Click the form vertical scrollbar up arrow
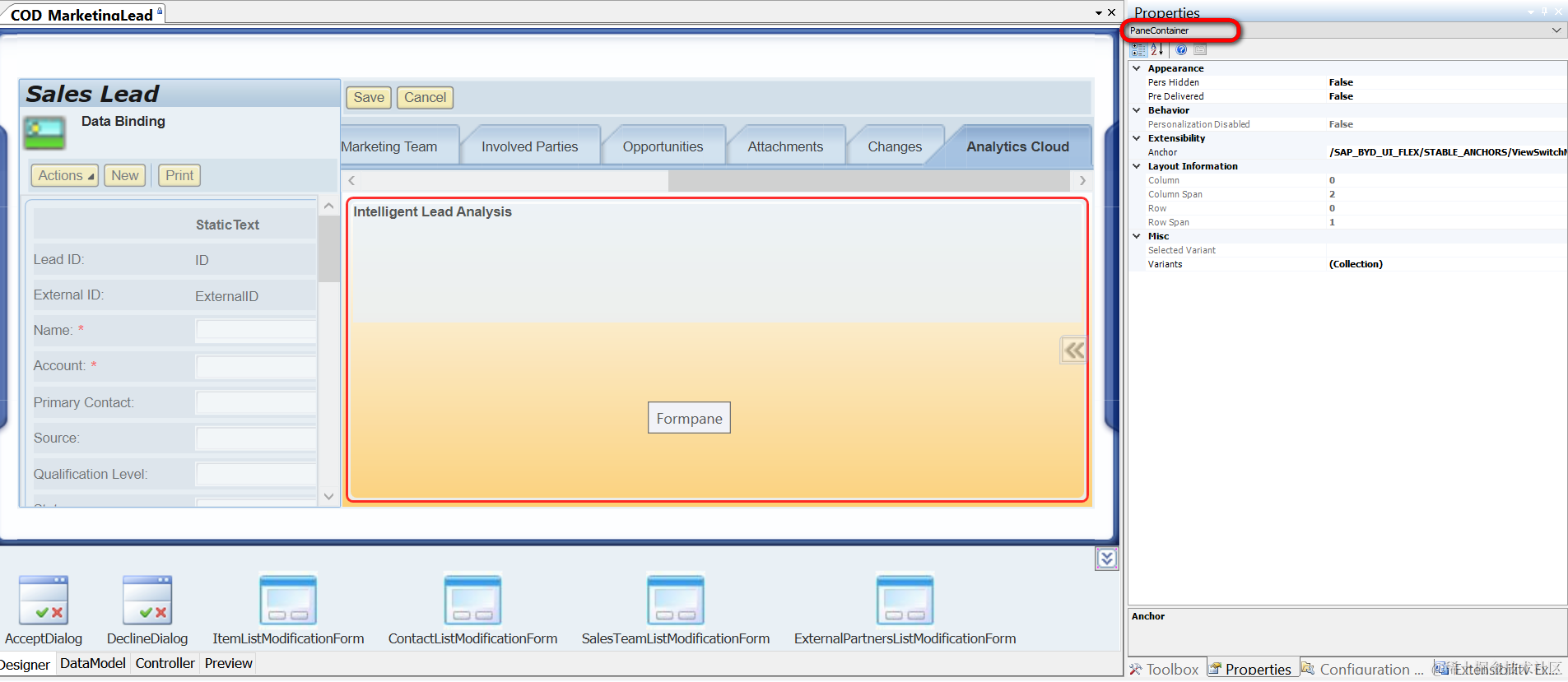Screen dimensions: 1568x682 pos(328,206)
